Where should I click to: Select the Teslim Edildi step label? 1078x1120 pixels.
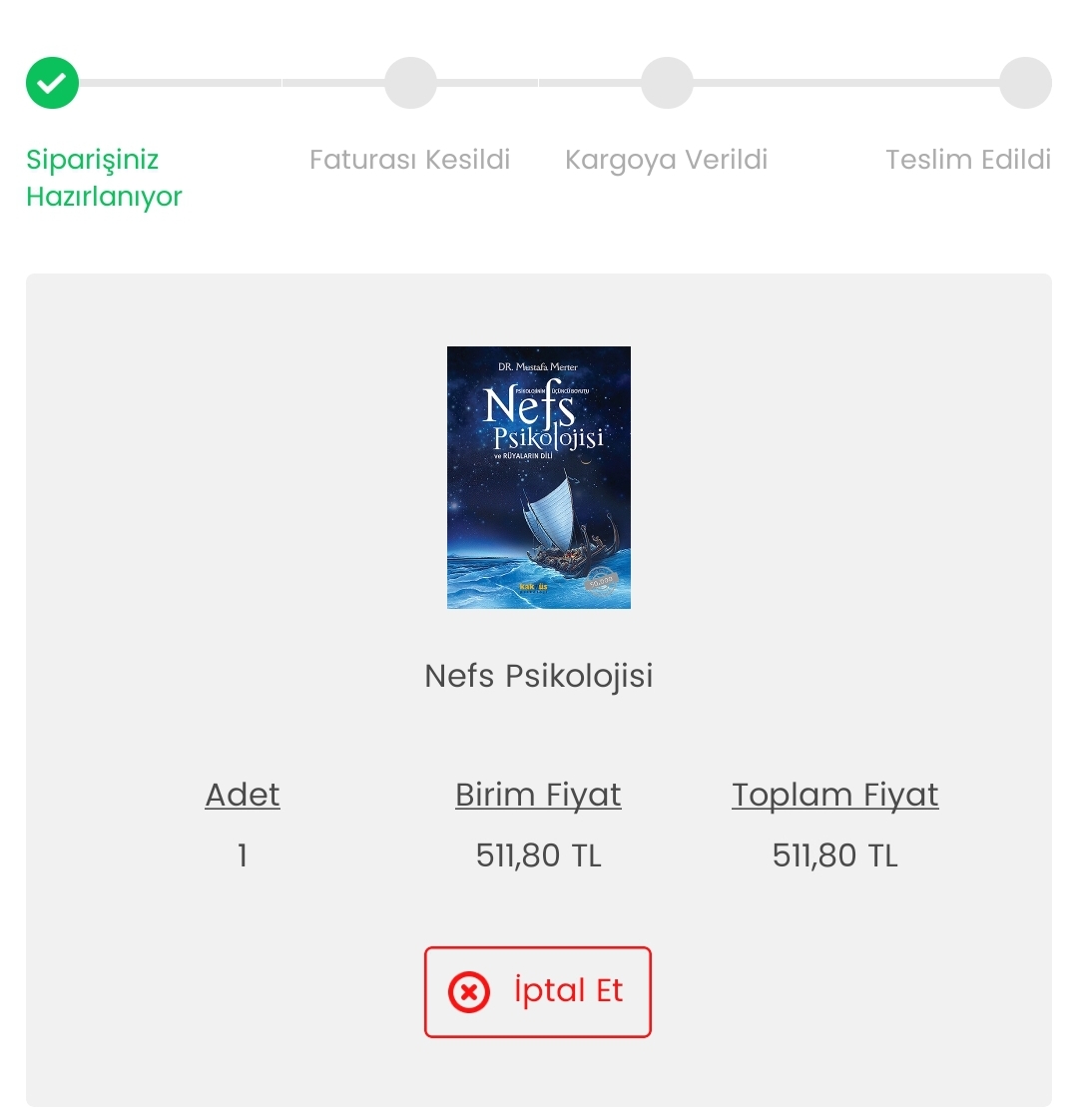tap(967, 160)
